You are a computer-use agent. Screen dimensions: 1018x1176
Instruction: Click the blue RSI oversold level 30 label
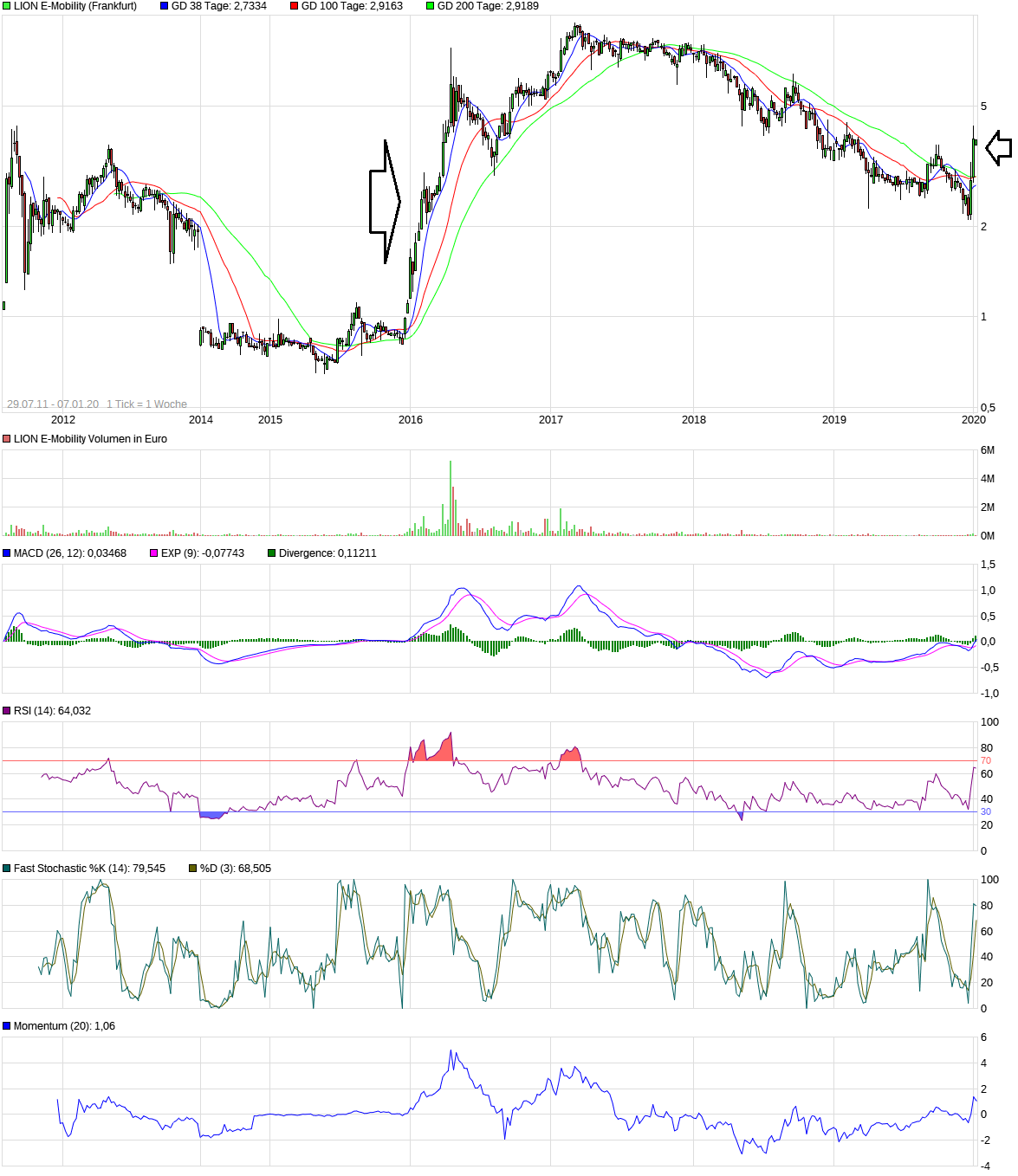click(986, 812)
